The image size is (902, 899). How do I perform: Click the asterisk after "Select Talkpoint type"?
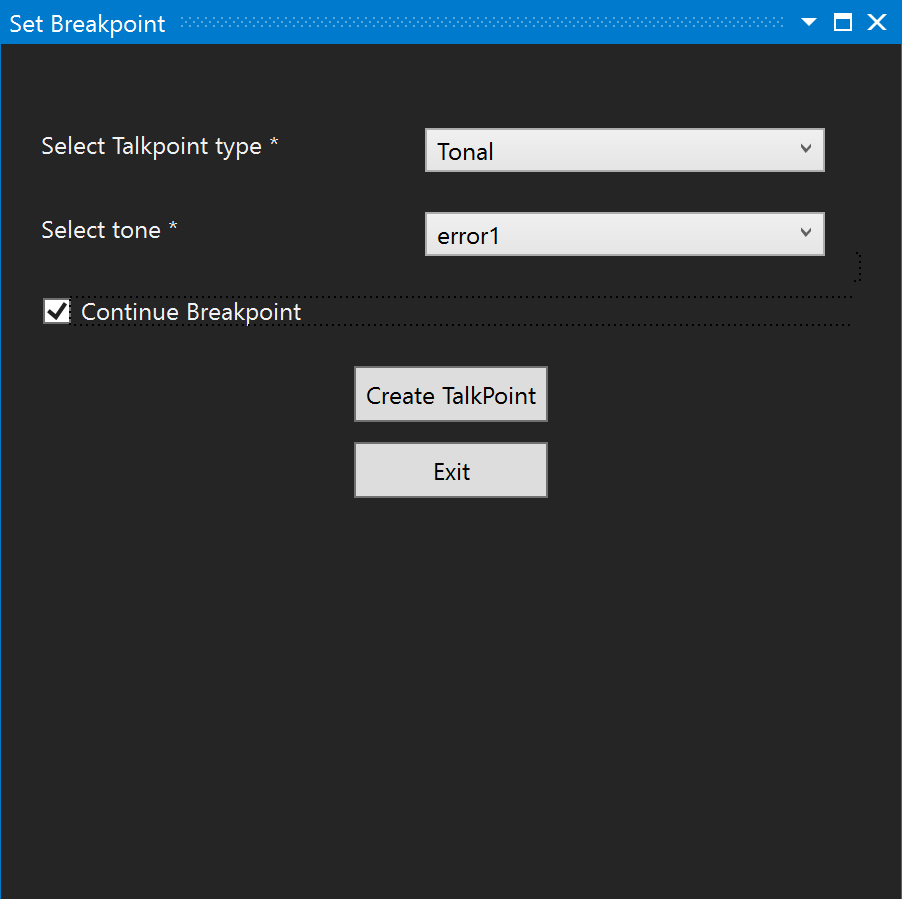[x=274, y=145]
